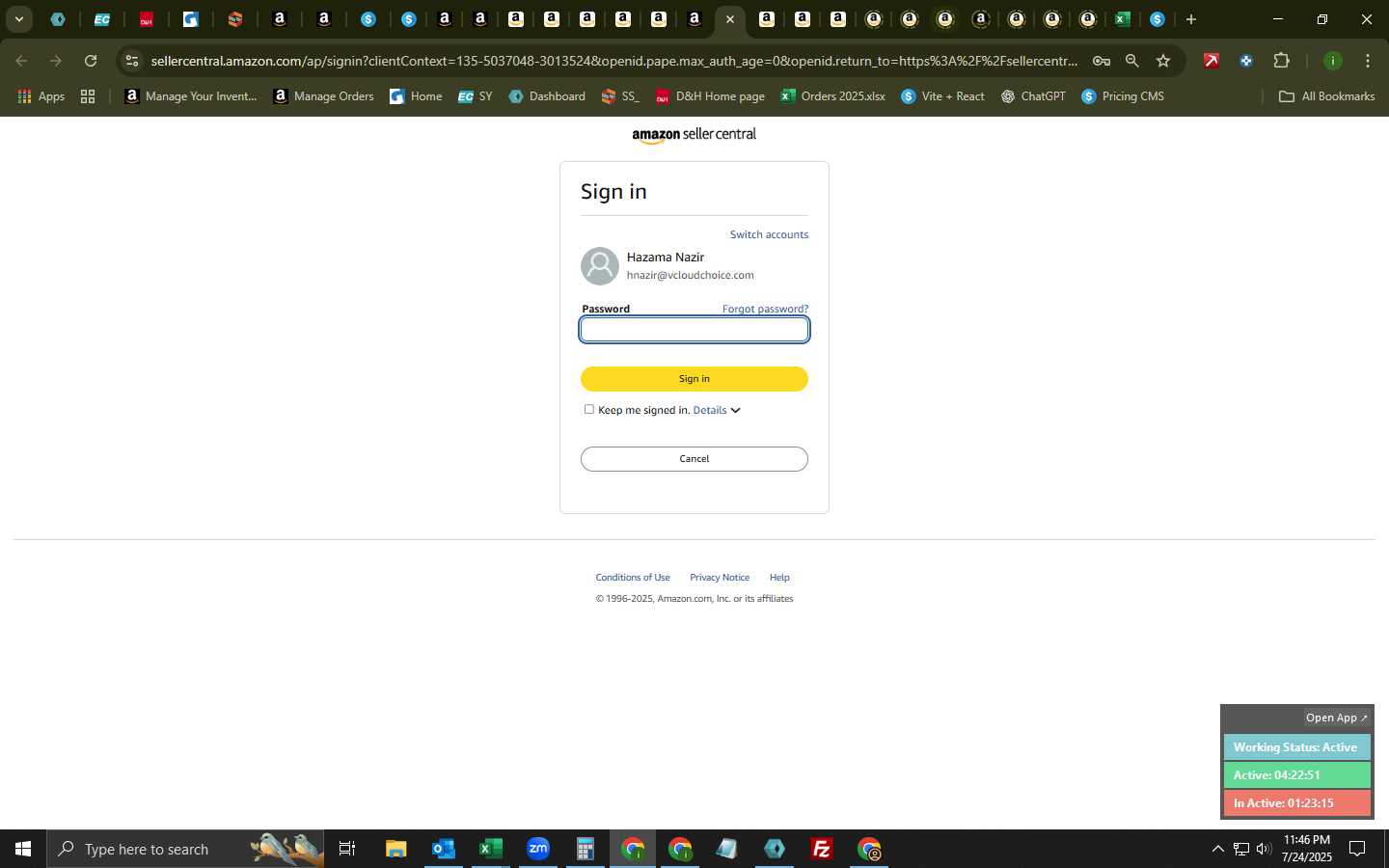Open Task View from taskbar
The width and height of the screenshot is (1389, 868).
pyautogui.click(x=347, y=849)
